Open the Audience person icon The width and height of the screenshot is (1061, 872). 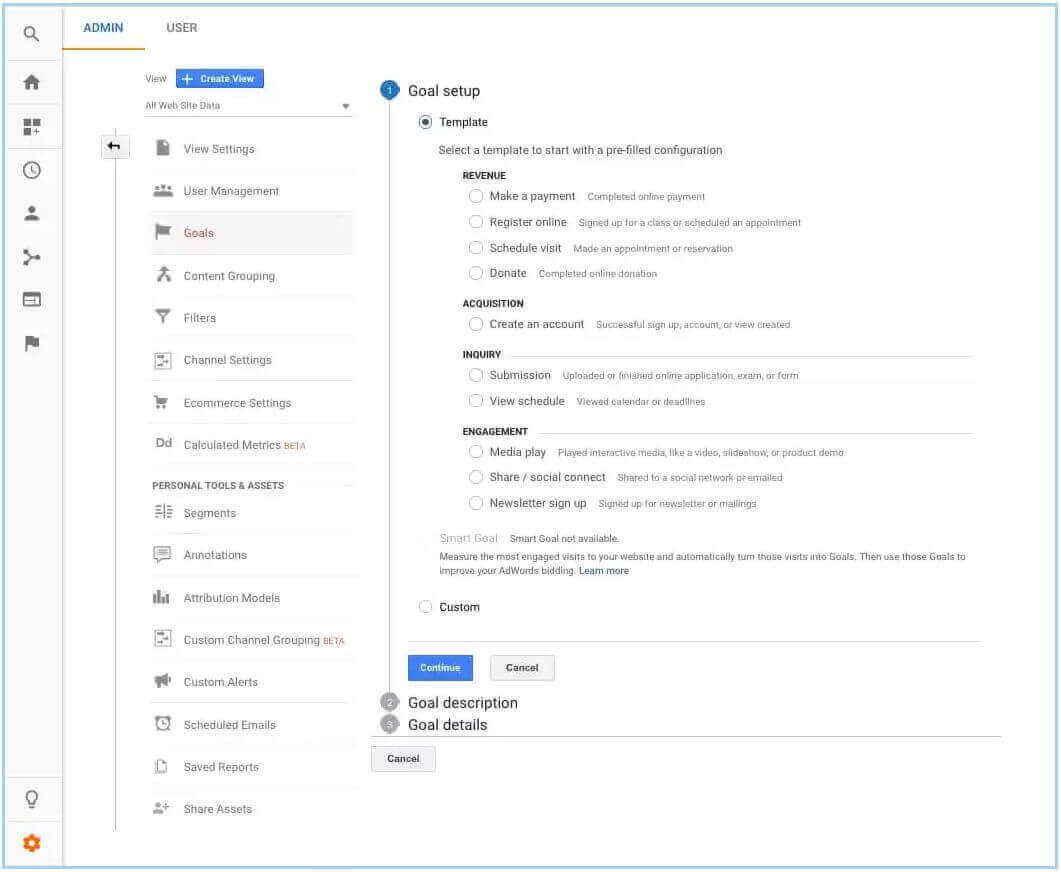point(31,212)
